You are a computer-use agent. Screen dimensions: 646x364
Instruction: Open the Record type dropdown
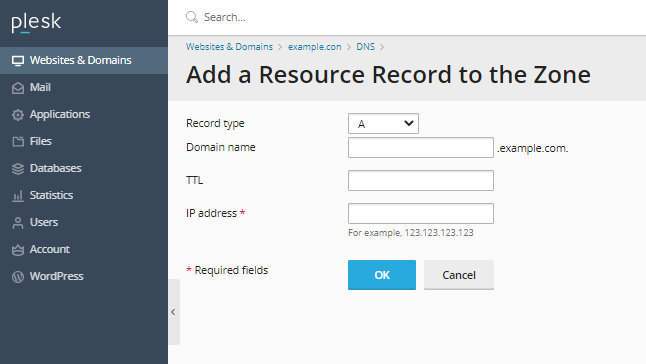[383, 124]
